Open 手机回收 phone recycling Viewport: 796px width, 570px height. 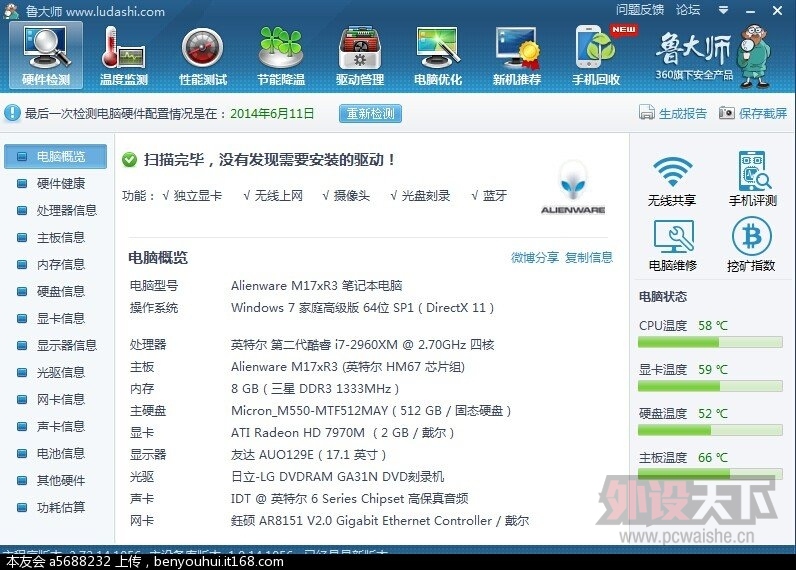[596, 56]
